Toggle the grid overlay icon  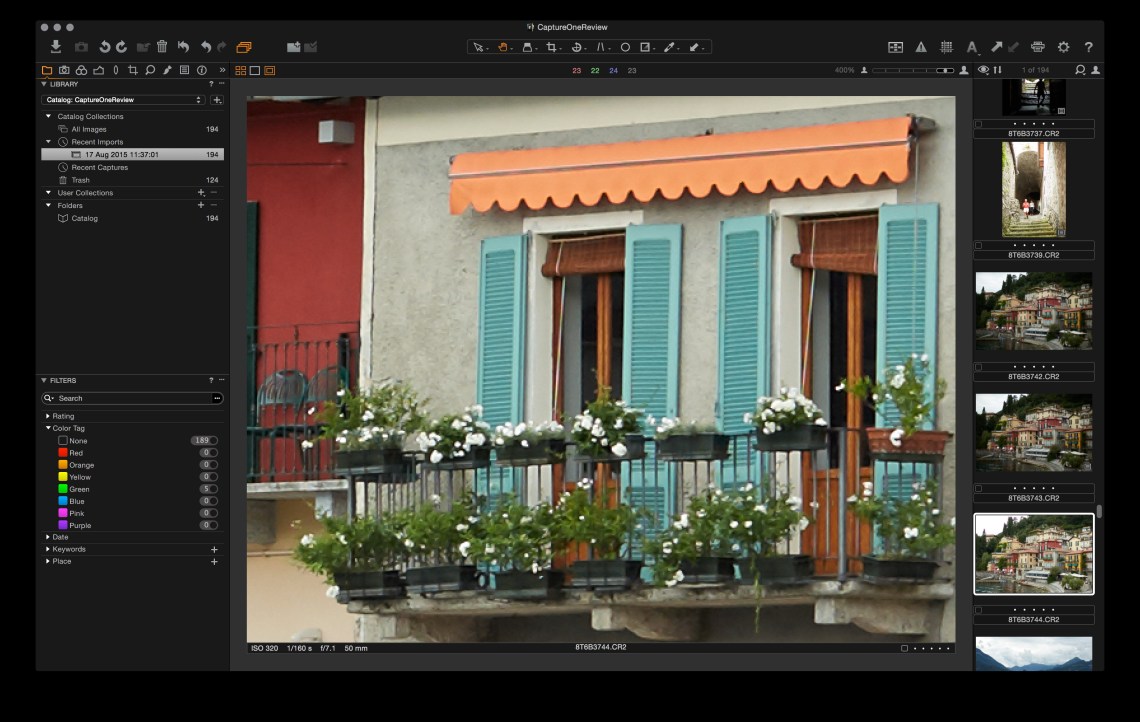[x=946, y=47]
